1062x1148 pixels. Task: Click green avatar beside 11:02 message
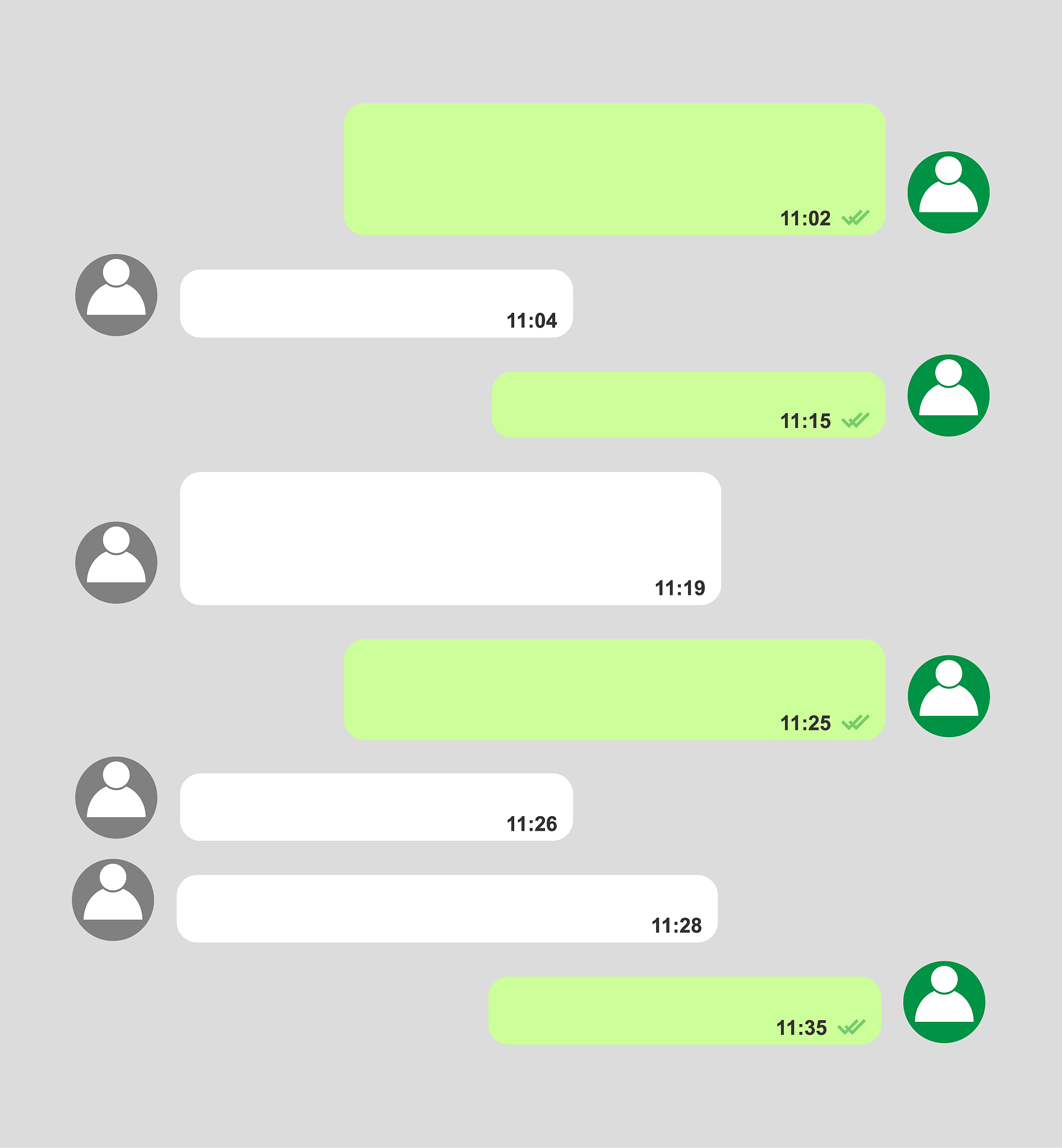point(948,192)
